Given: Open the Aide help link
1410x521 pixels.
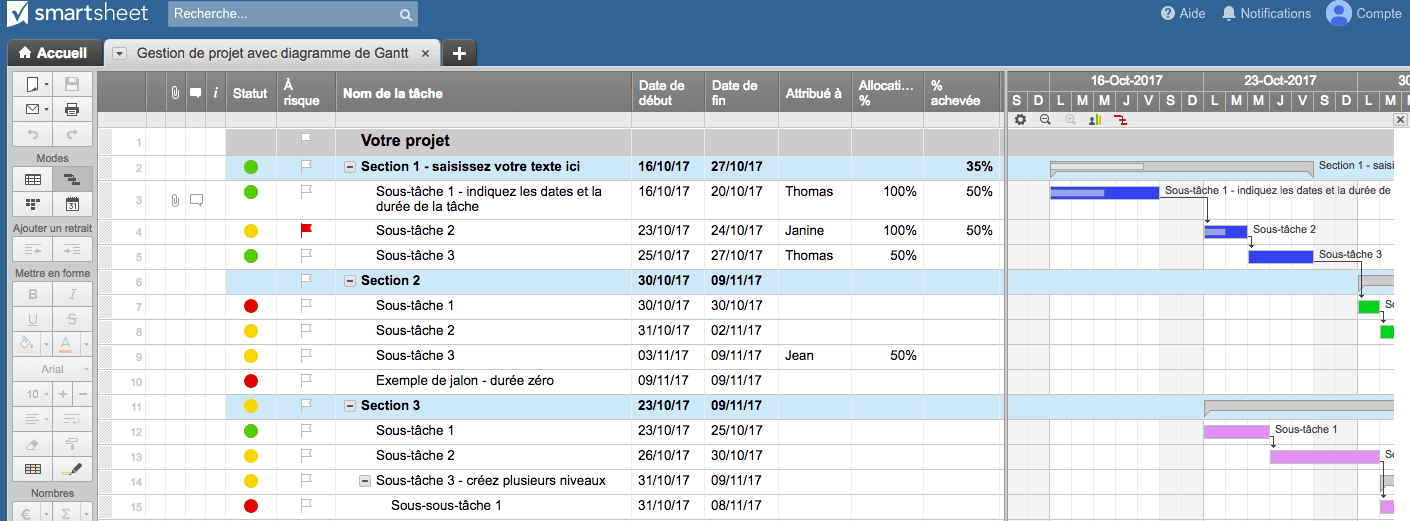Looking at the screenshot, I should coord(1183,14).
